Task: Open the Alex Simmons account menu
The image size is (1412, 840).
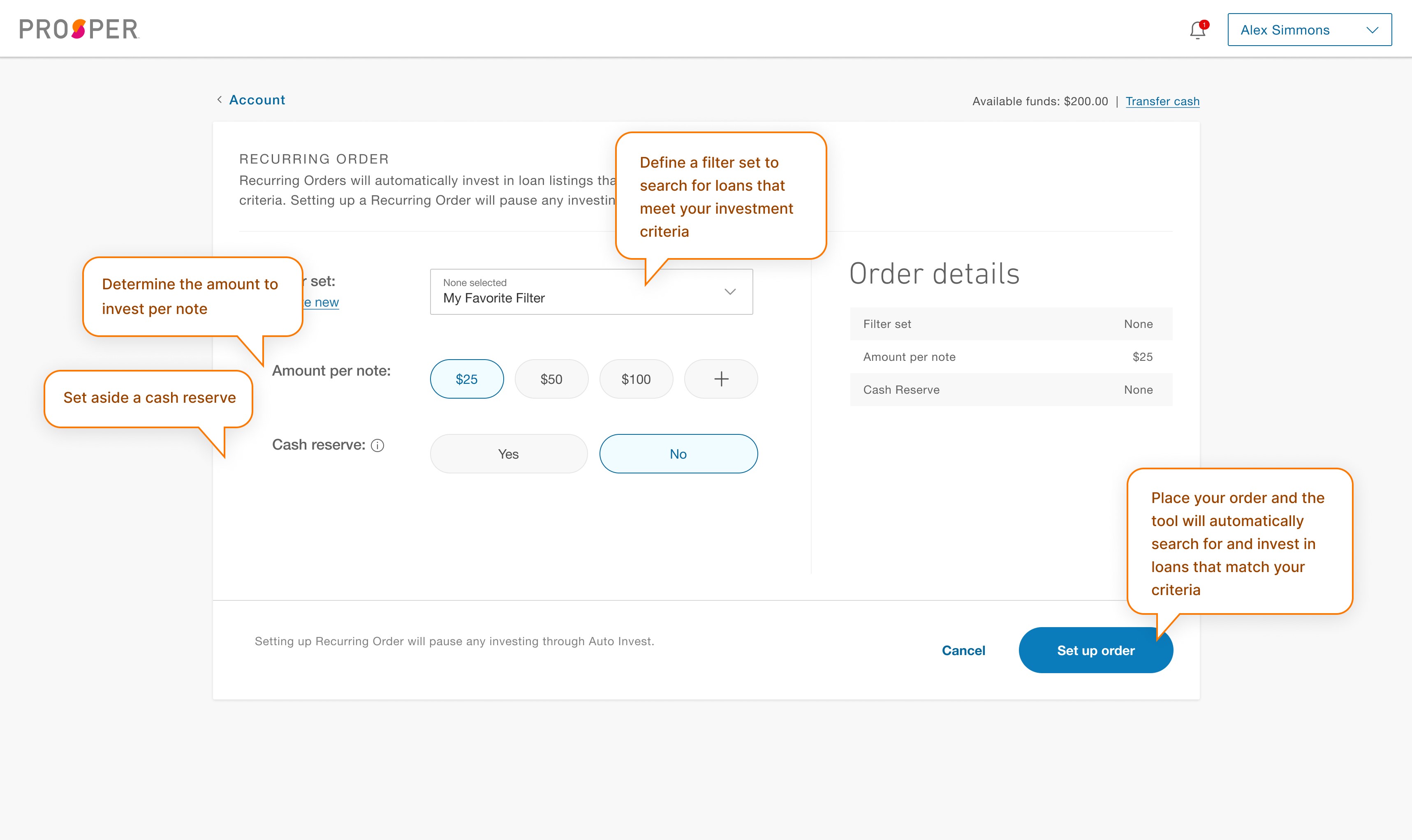Action: [x=1307, y=29]
